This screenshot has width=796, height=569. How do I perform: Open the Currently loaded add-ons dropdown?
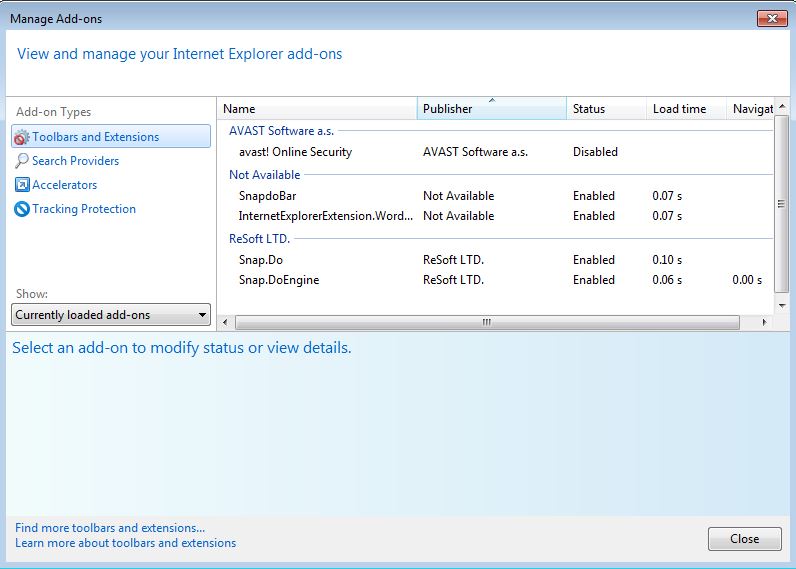pos(111,315)
